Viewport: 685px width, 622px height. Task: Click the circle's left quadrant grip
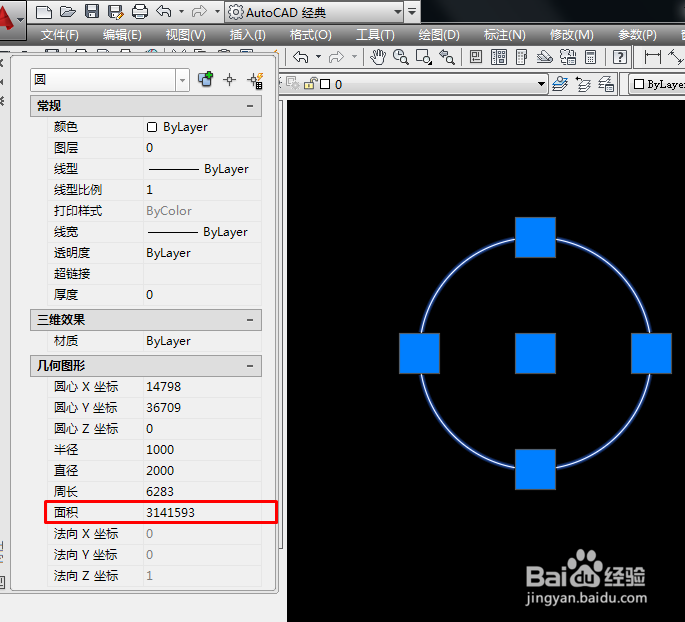click(419, 353)
